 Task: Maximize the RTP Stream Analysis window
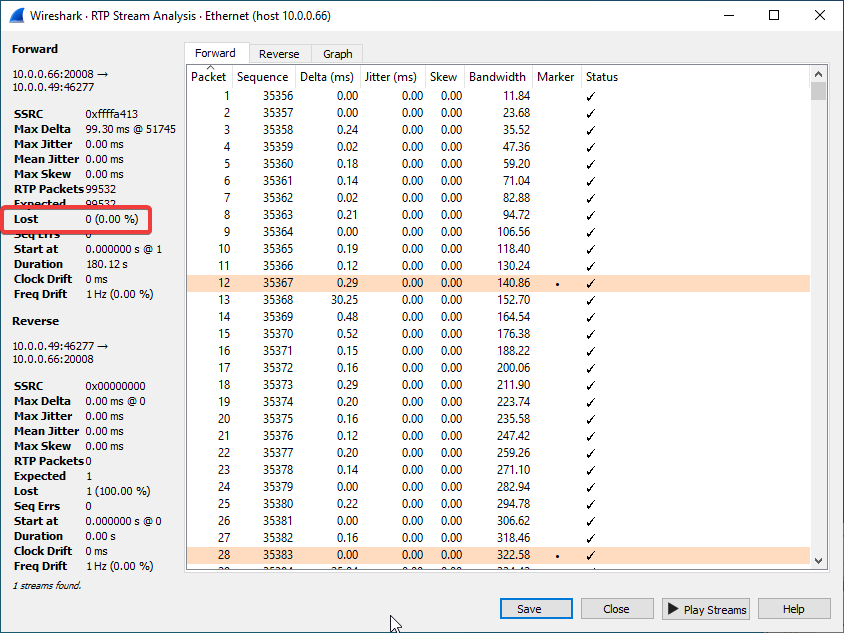[774, 15]
